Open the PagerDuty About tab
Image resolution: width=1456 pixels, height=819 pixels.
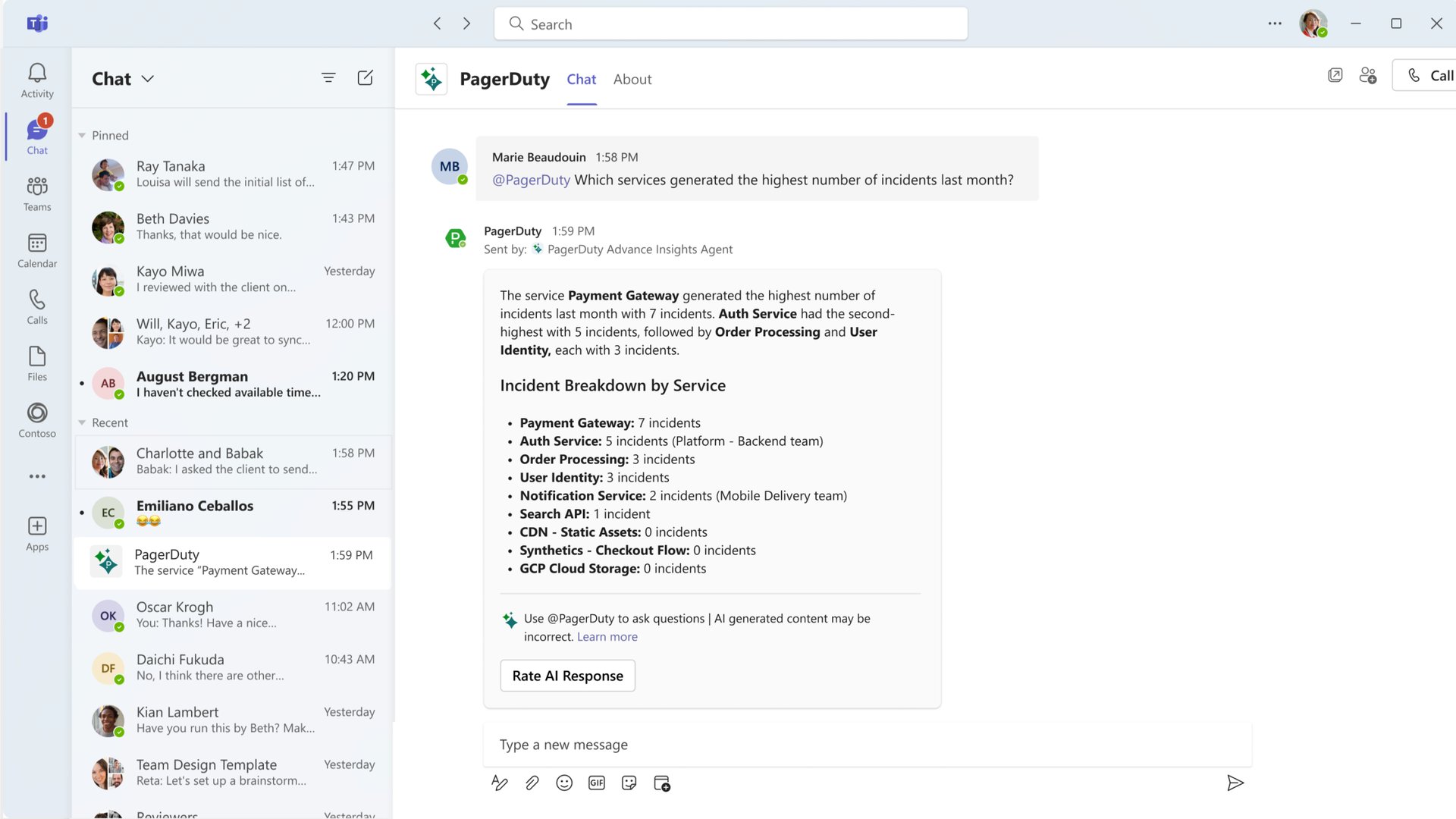pyautogui.click(x=632, y=79)
